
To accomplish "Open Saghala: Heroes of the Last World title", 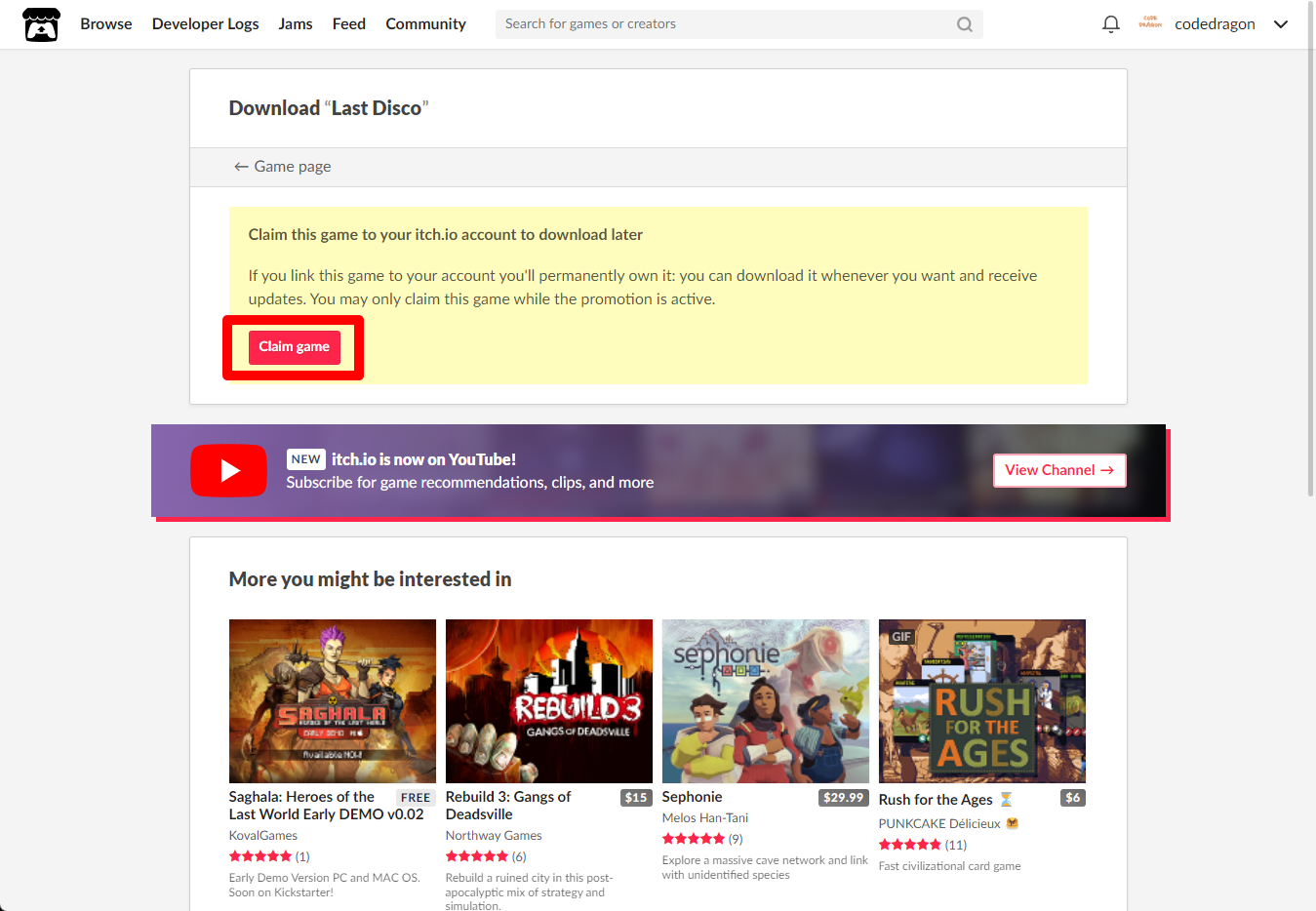I will click(x=326, y=806).
